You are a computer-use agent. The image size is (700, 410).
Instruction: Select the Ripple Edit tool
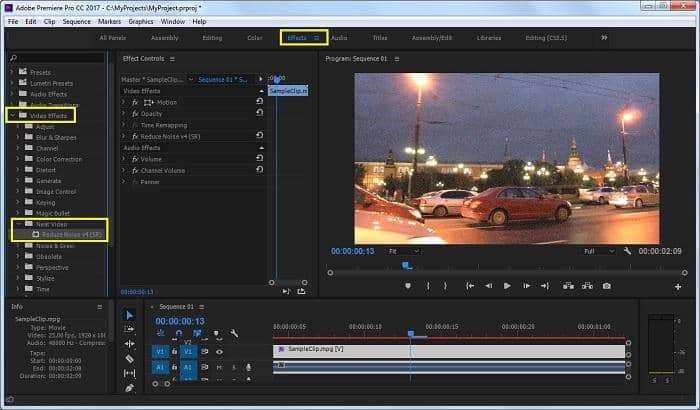click(x=129, y=343)
